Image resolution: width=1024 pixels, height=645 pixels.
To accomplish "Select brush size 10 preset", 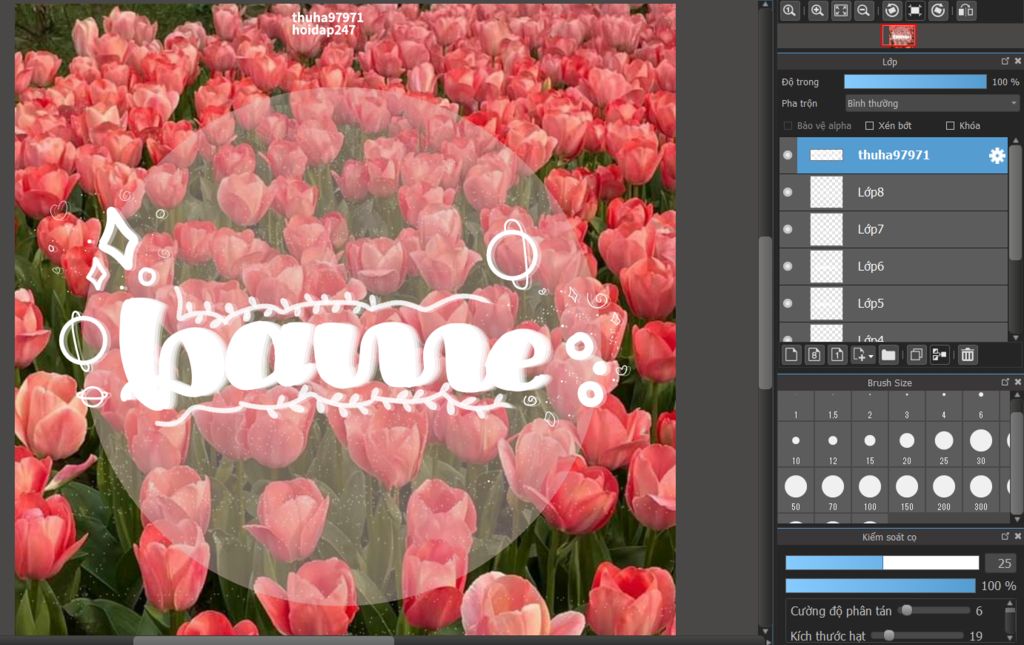I will coord(795,445).
